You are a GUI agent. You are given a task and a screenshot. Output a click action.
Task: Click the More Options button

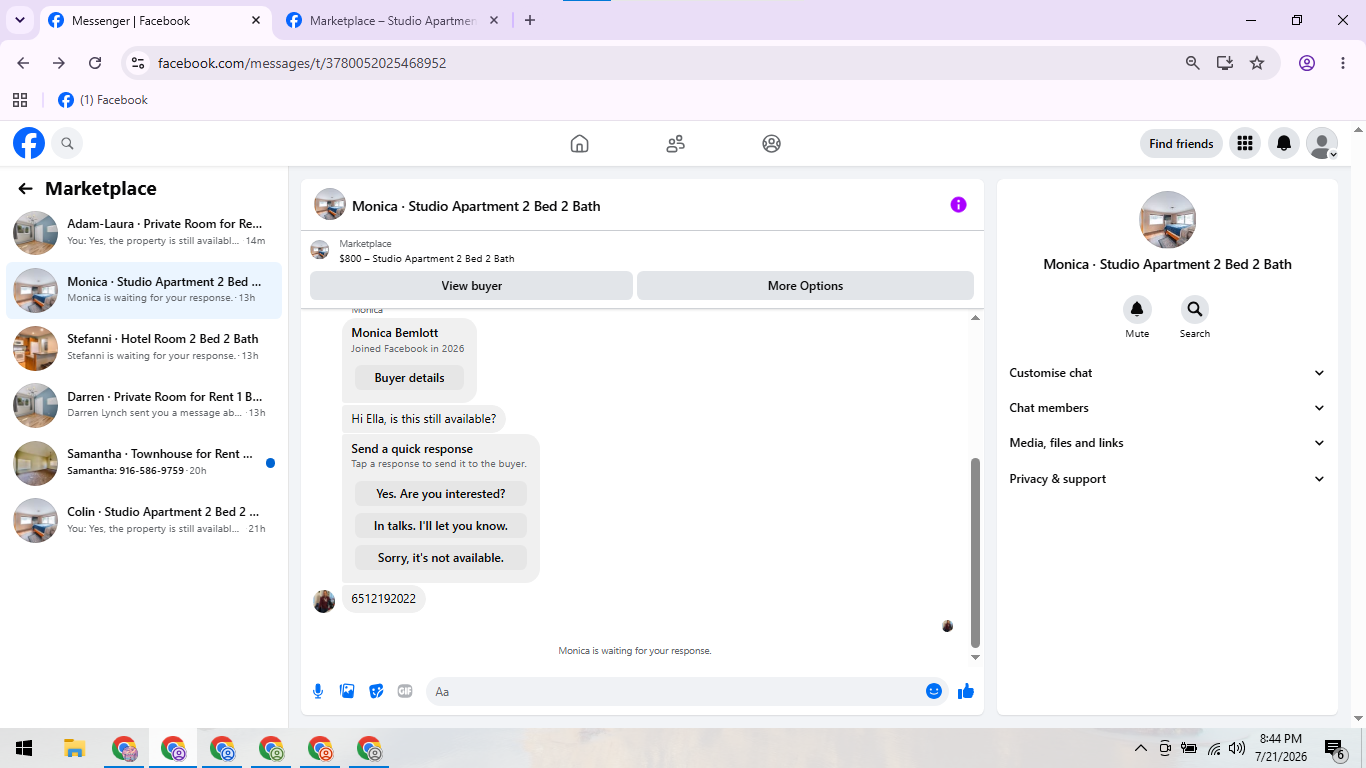pyautogui.click(x=805, y=286)
